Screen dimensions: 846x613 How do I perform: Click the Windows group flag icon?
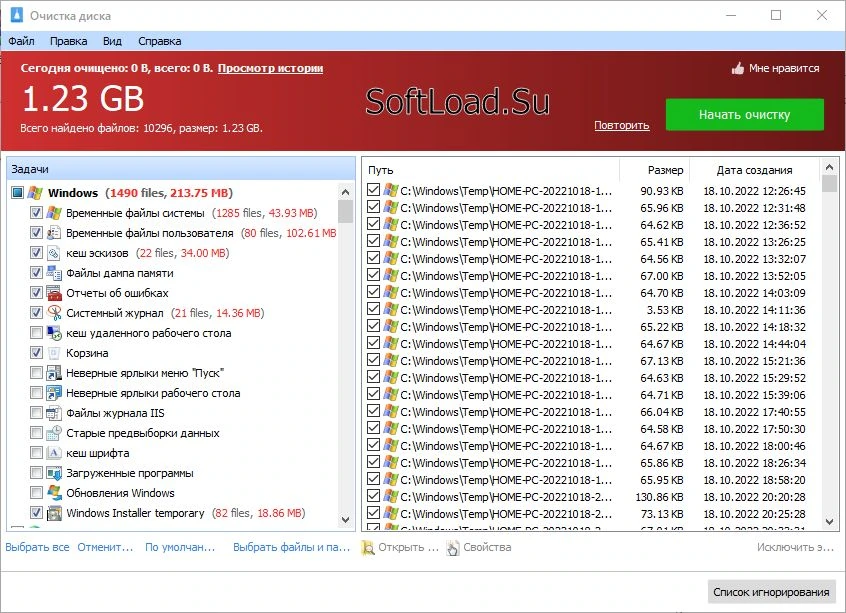click(35, 193)
